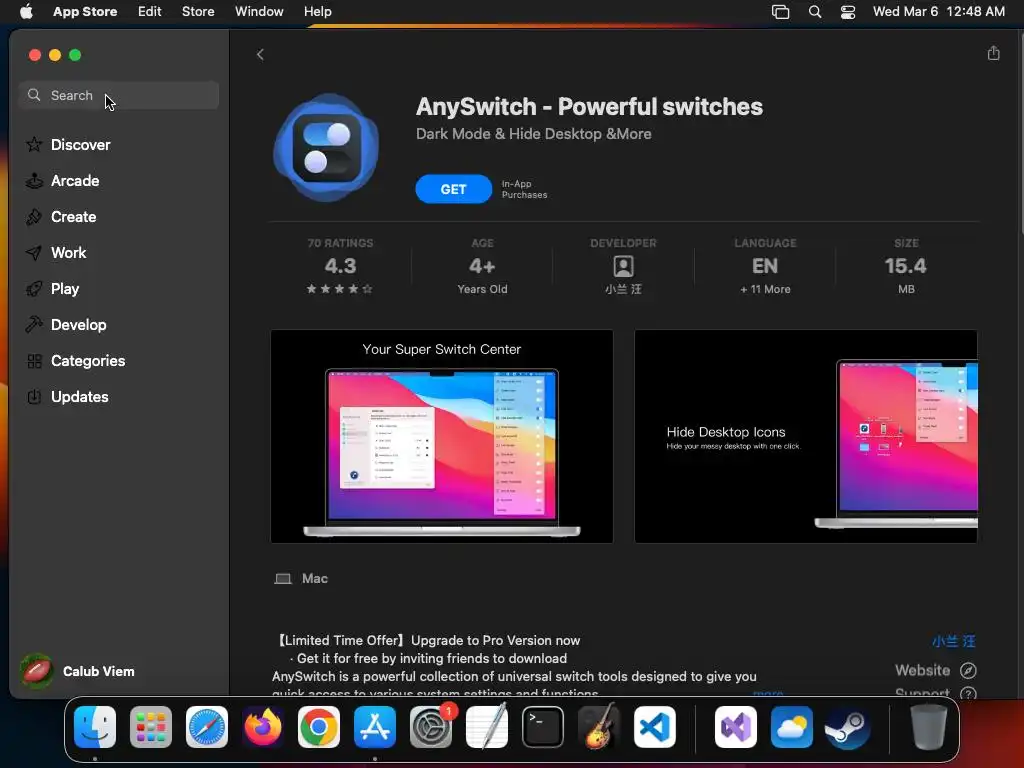This screenshot has width=1024, height=768.
Task: Open 'Hide Desktop Icons' screenshot
Action: [806, 436]
